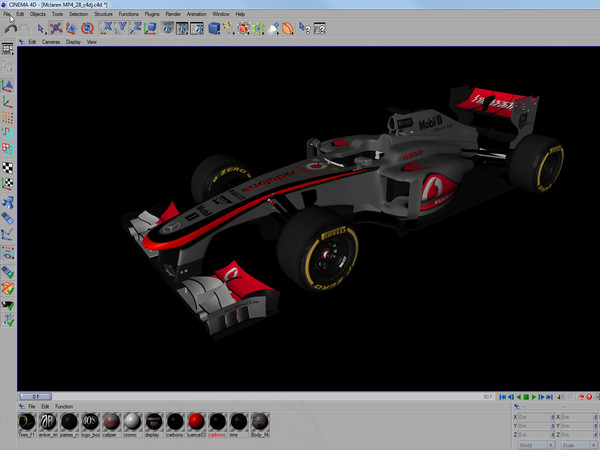This screenshot has height=450, width=600.
Task: Switch to Polygons mode
Action: [x=8, y=149]
